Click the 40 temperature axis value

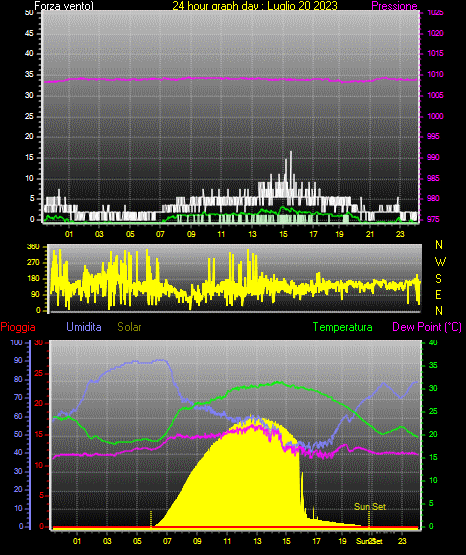pyautogui.click(x=433, y=343)
